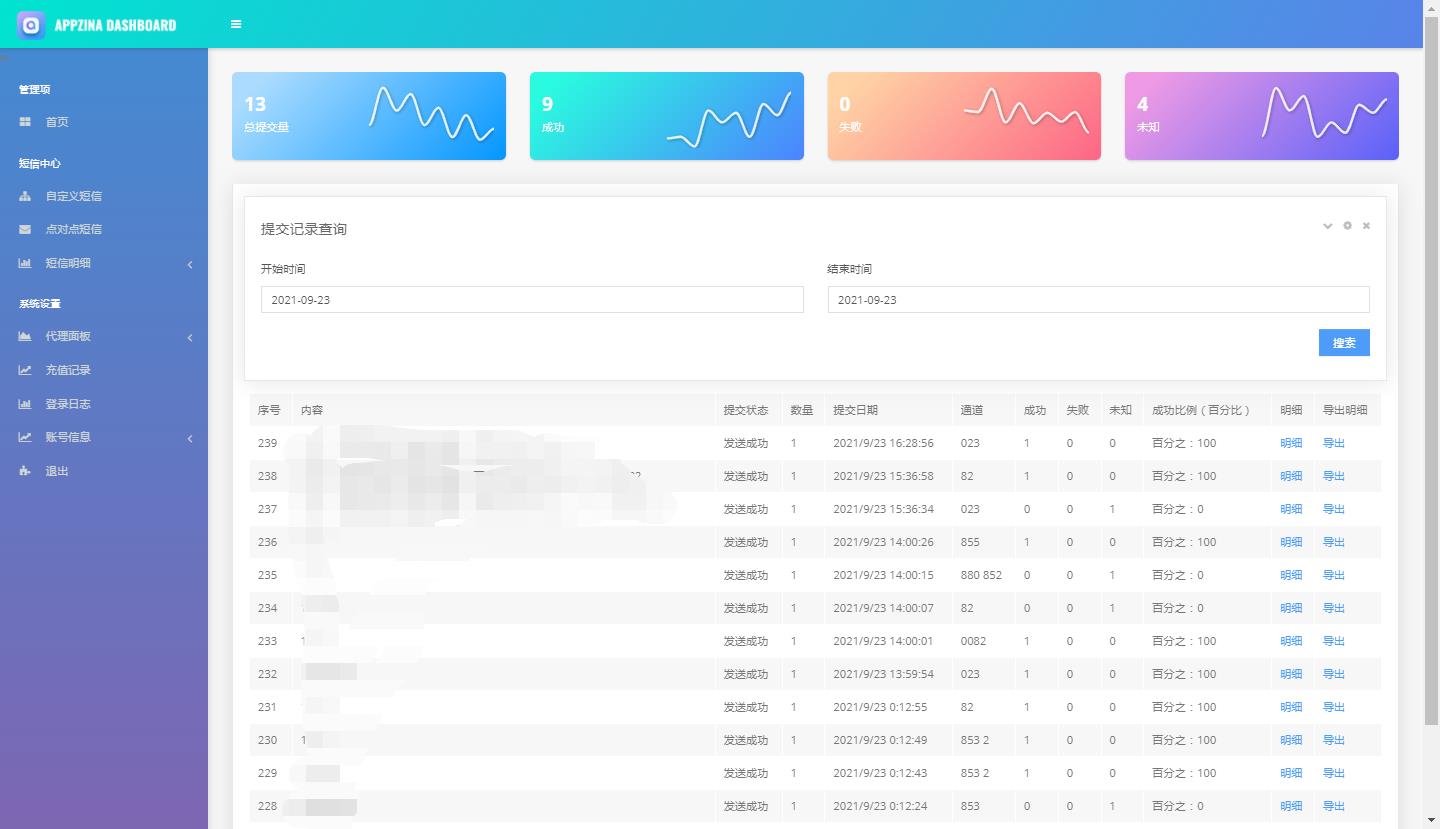Click the 结束时间 date field
The width and height of the screenshot is (1440, 829).
(1098, 300)
